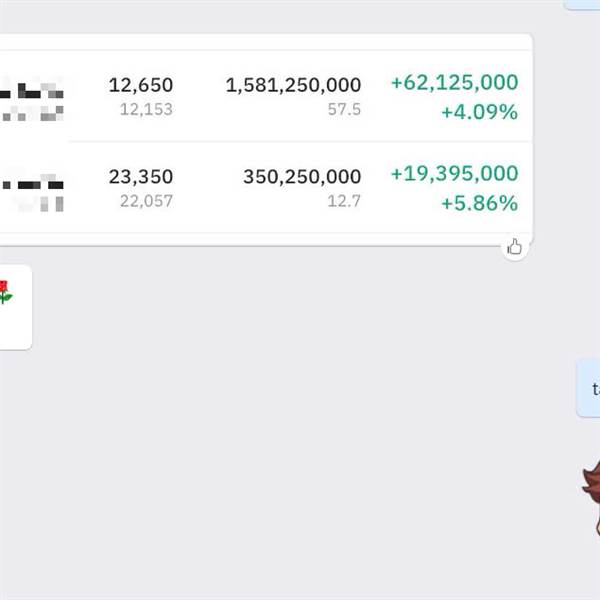Click the blurred stock name in first row

(32, 101)
